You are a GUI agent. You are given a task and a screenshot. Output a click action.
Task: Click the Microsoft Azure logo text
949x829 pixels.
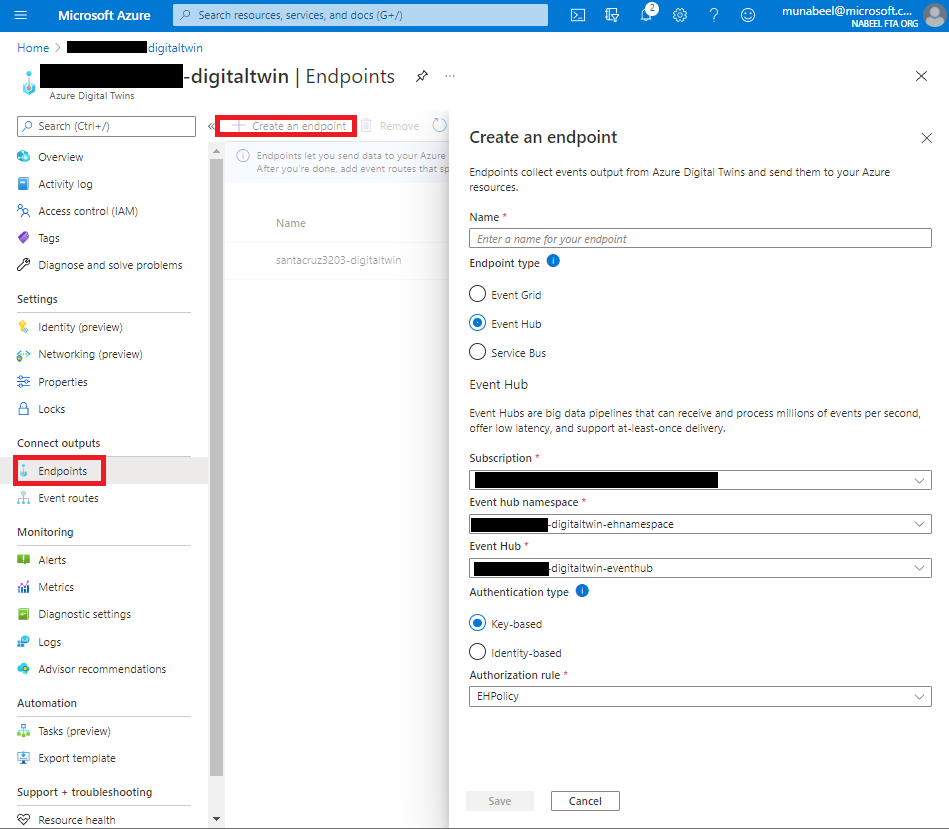[104, 15]
